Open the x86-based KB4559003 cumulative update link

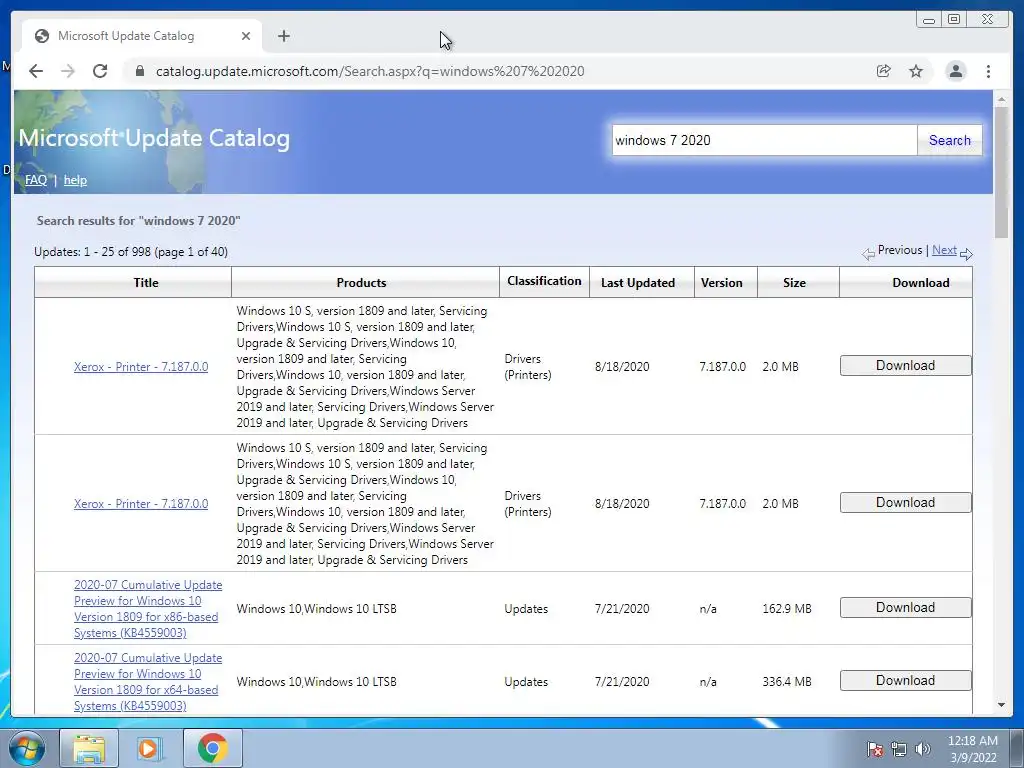[148, 609]
